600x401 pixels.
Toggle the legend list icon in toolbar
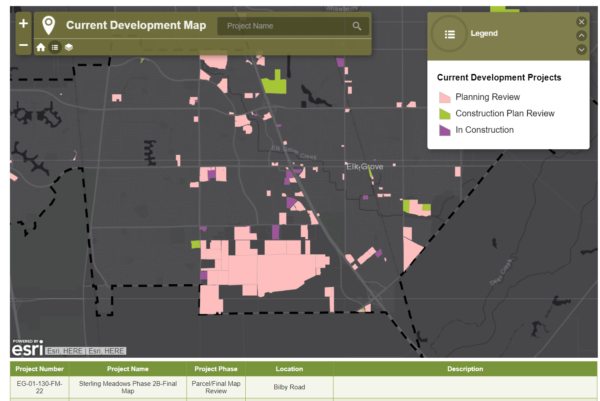[x=55, y=47]
